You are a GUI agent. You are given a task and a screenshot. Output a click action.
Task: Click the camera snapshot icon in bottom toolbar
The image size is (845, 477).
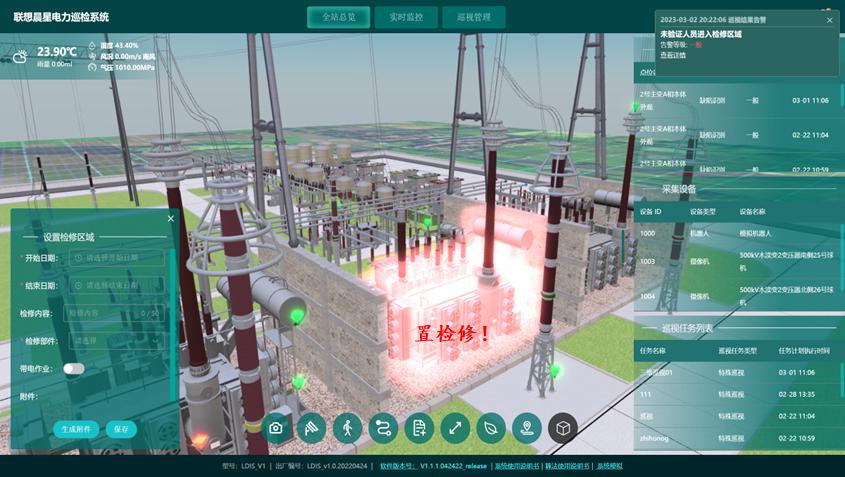(x=276, y=428)
